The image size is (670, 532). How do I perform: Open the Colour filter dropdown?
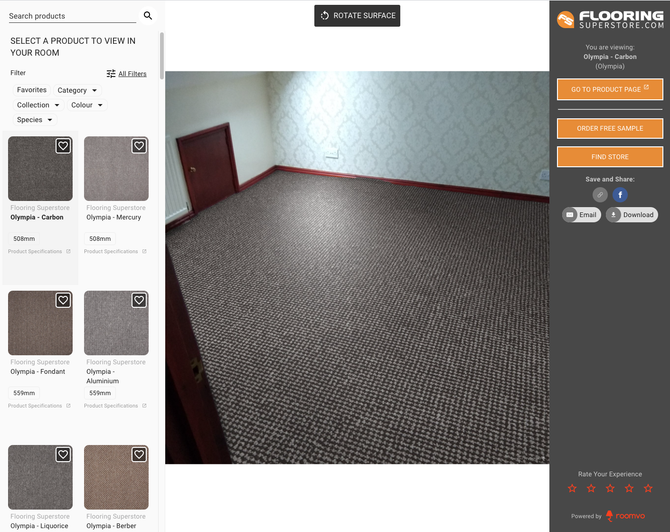pyautogui.click(x=86, y=105)
